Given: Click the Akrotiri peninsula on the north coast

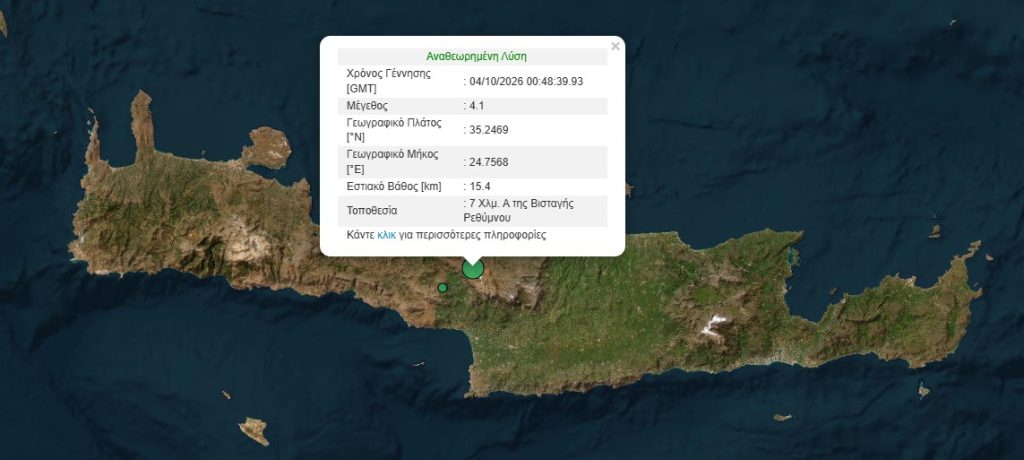Looking at the screenshot, I should pyautogui.click(x=268, y=147).
